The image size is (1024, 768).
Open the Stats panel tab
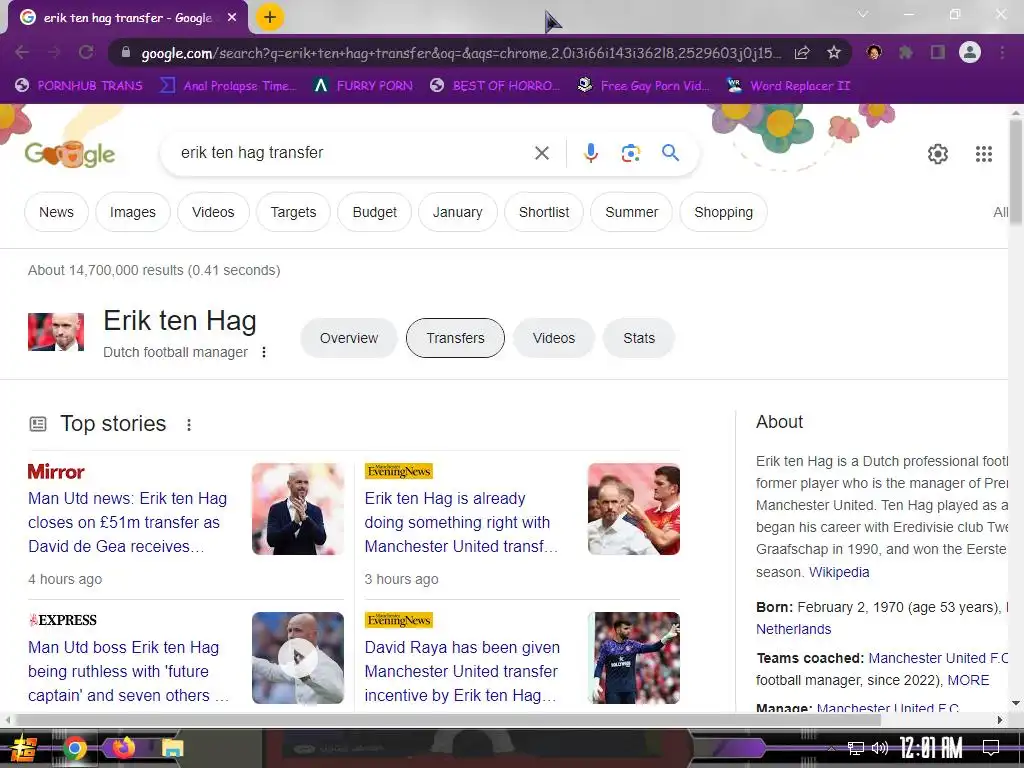click(x=639, y=338)
